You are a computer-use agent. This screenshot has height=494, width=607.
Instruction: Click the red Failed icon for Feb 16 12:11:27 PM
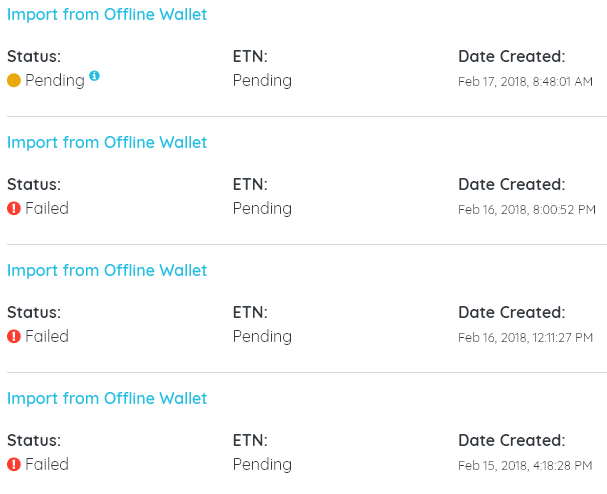(x=14, y=336)
